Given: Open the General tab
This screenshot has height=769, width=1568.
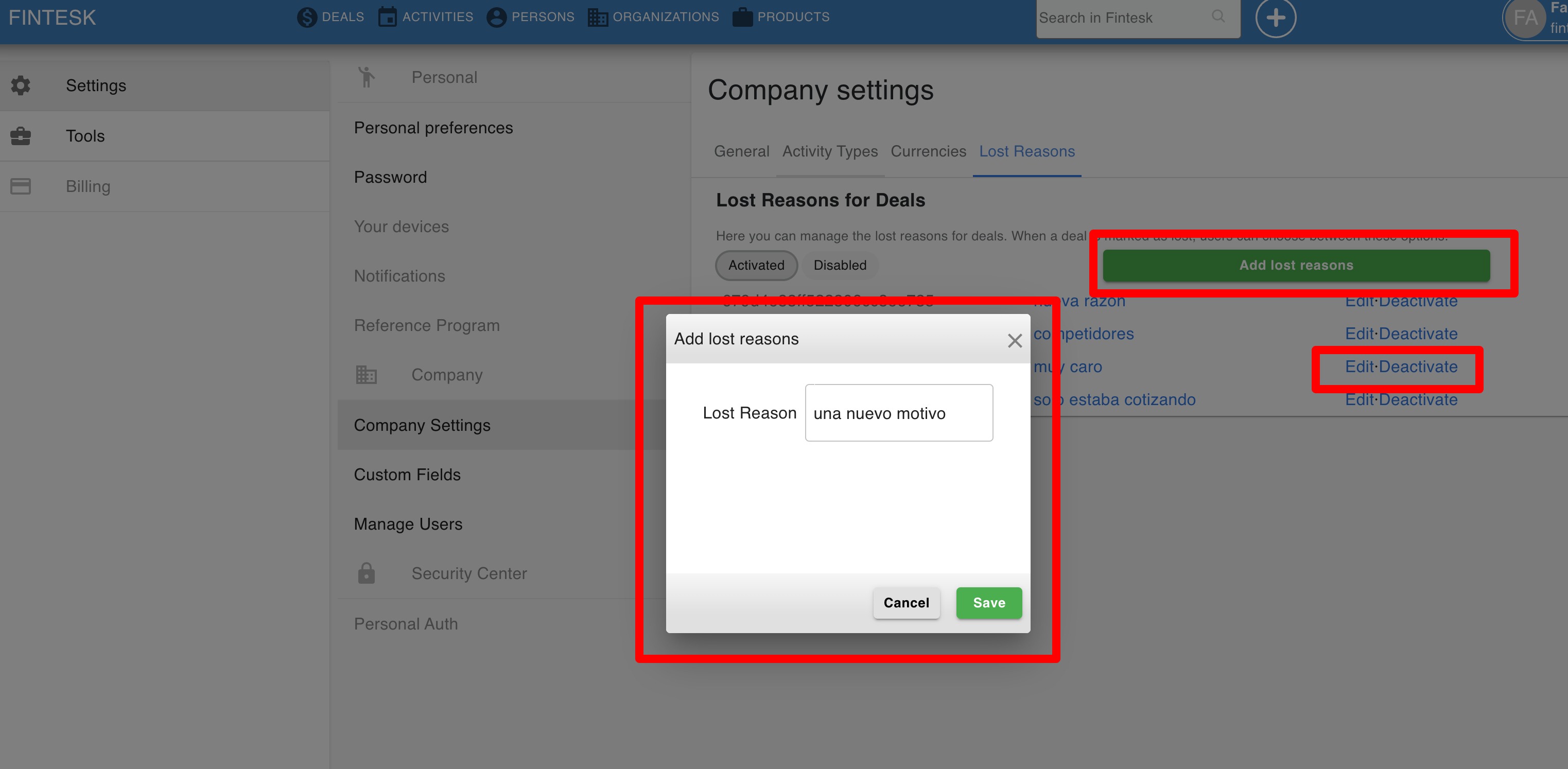Looking at the screenshot, I should coord(741,152).
